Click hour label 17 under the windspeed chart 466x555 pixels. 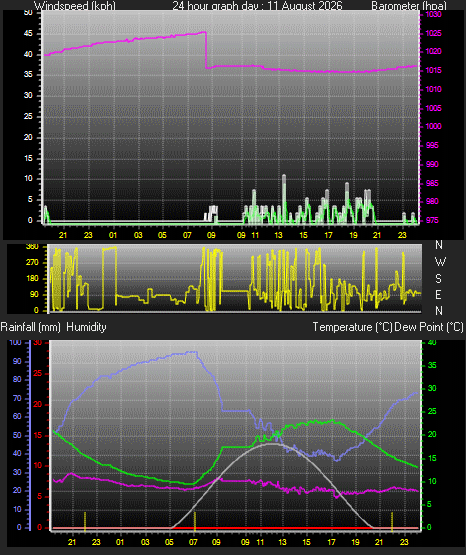(x=328, y=235)
